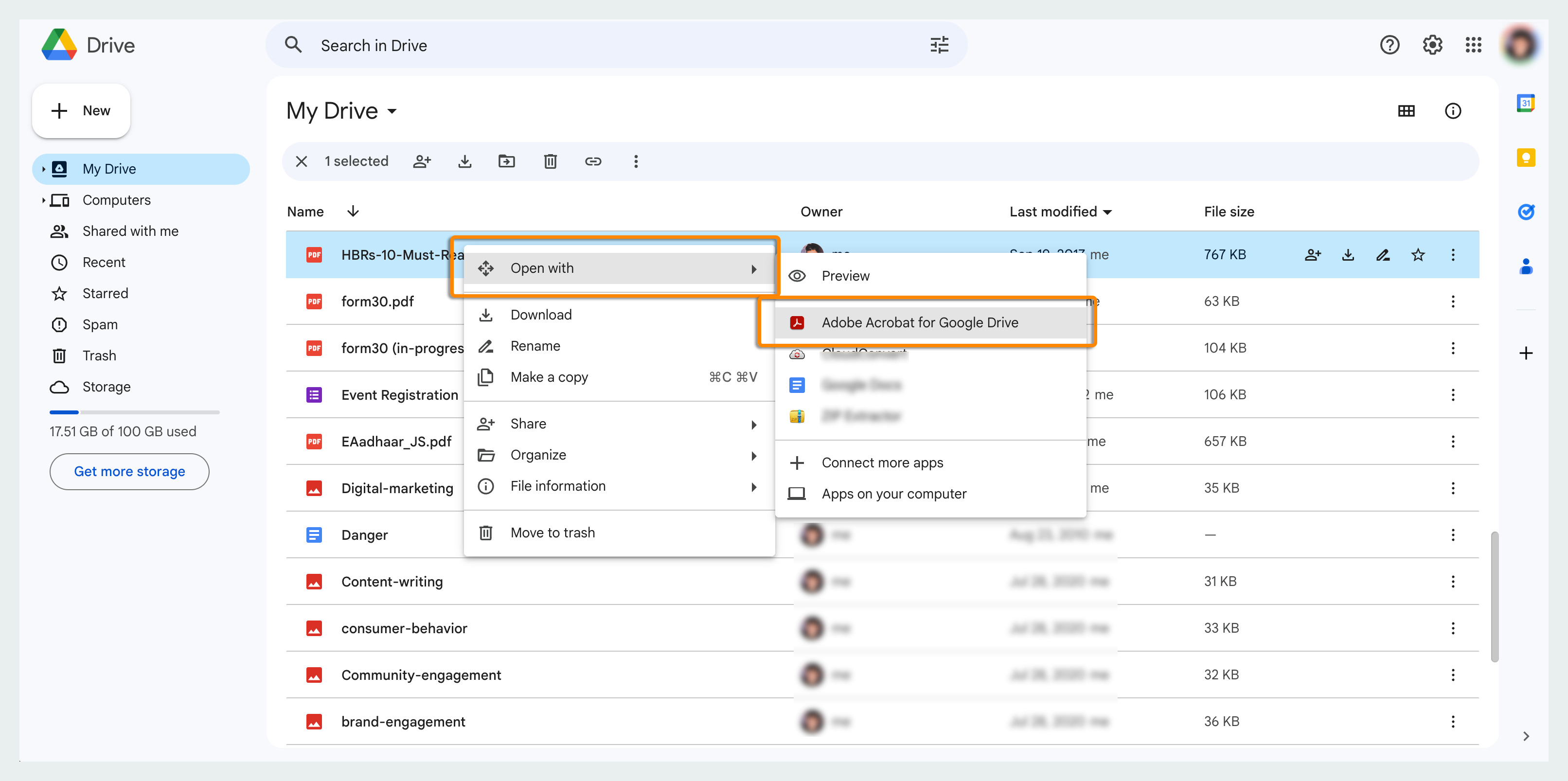The image size is (1568, 781).
Task: Click the Get more storage button
Action: [x=129, y=471]
